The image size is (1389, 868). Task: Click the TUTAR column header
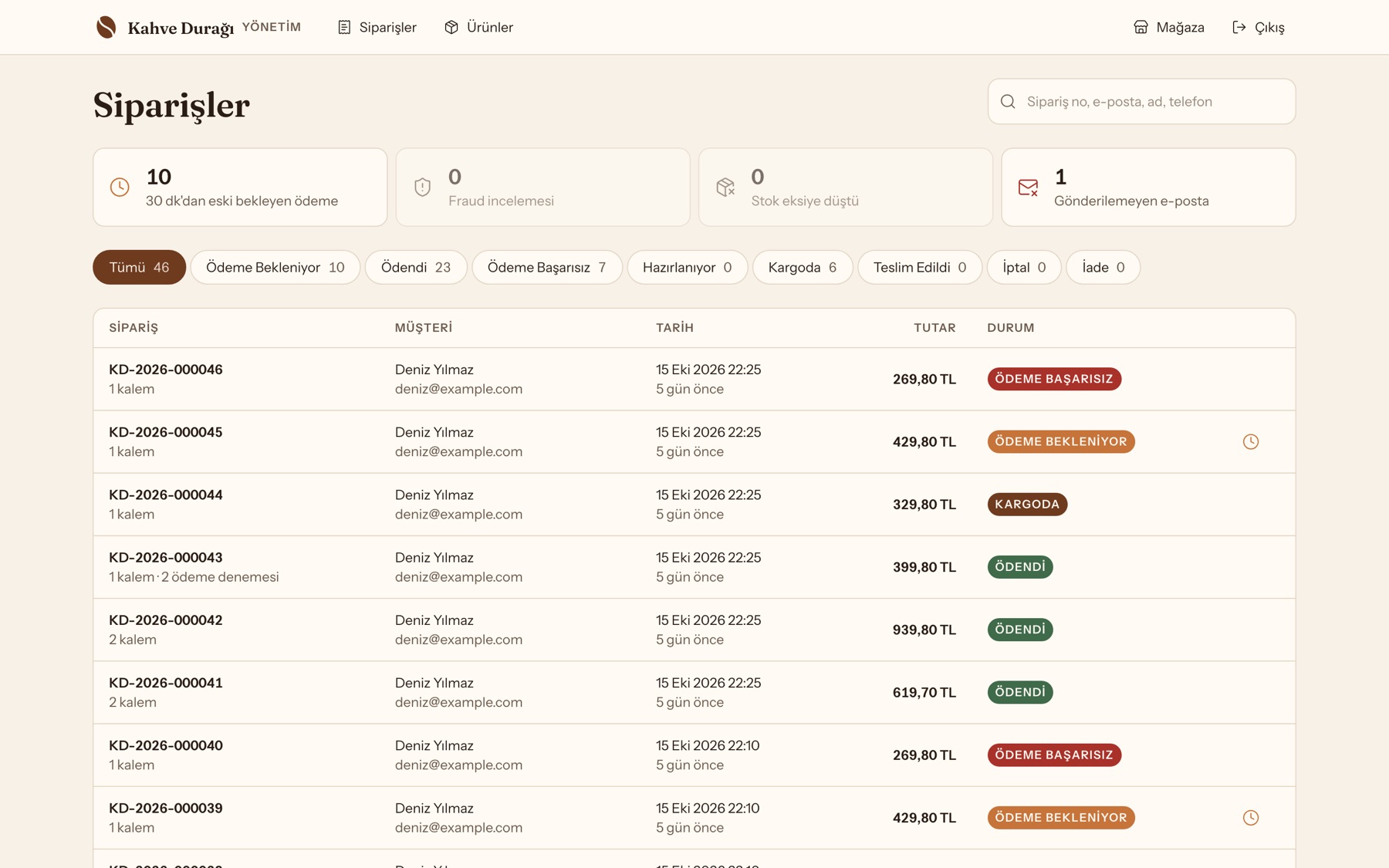point(934,328)
